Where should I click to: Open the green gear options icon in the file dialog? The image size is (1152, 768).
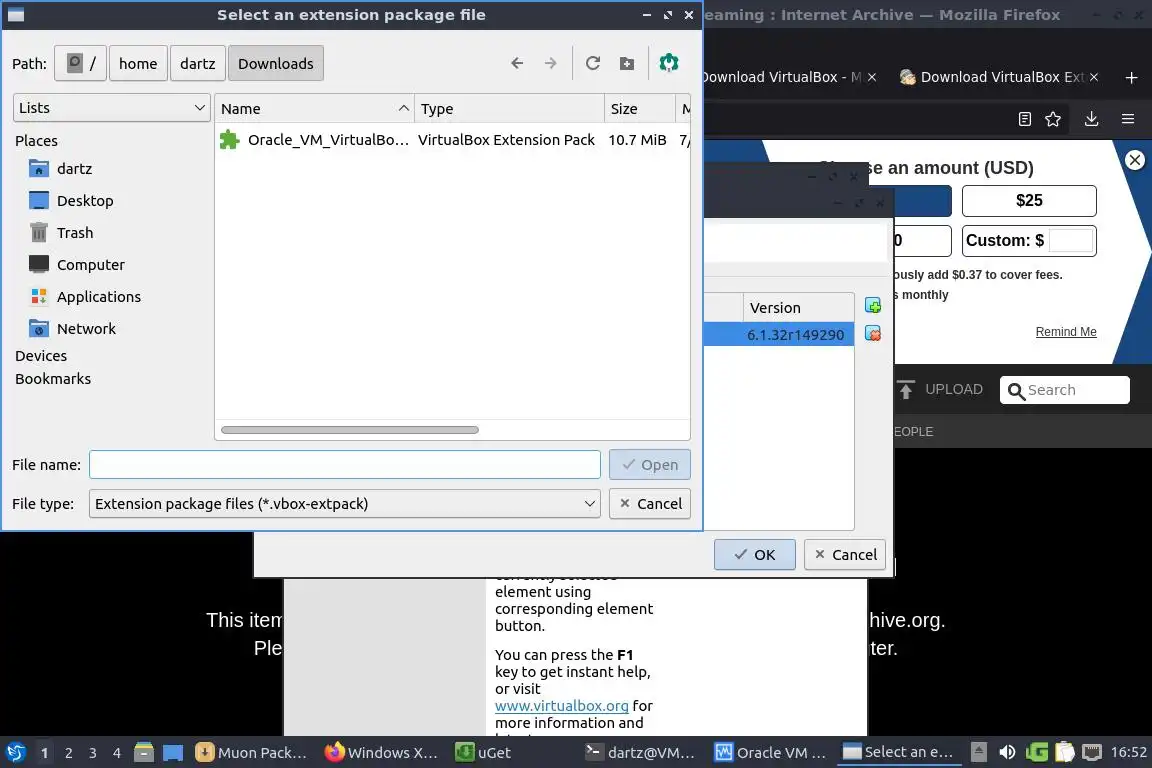click(x=669, y=63)
